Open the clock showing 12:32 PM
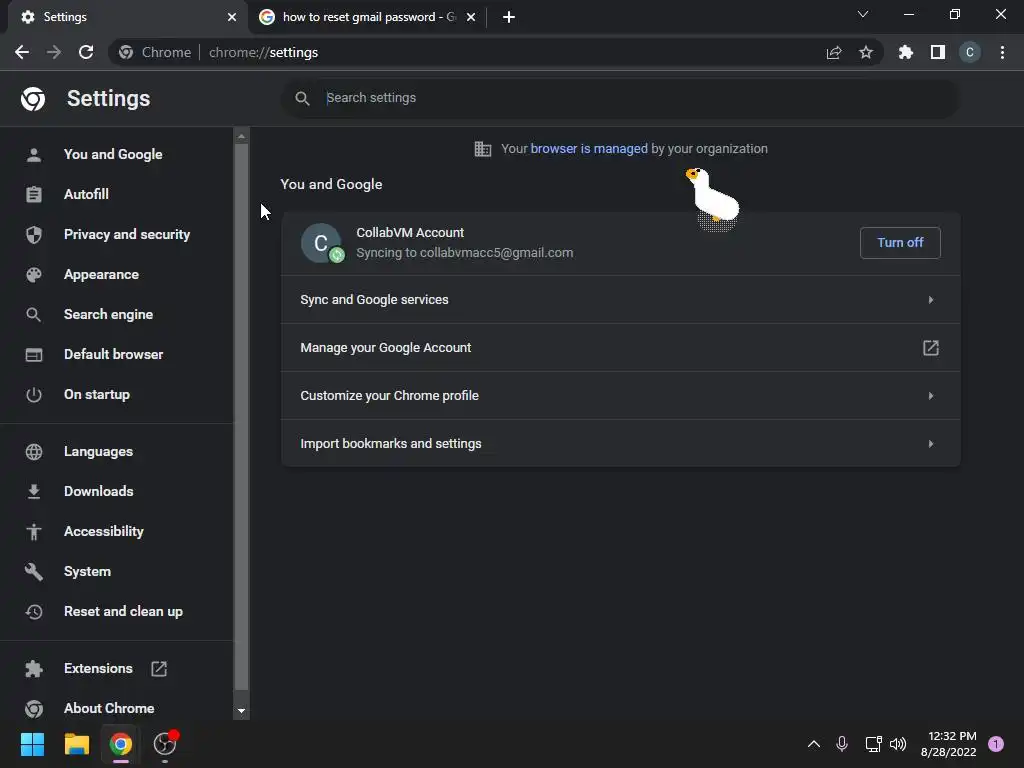Screen dimensions: 1024x768 (948, 744)
